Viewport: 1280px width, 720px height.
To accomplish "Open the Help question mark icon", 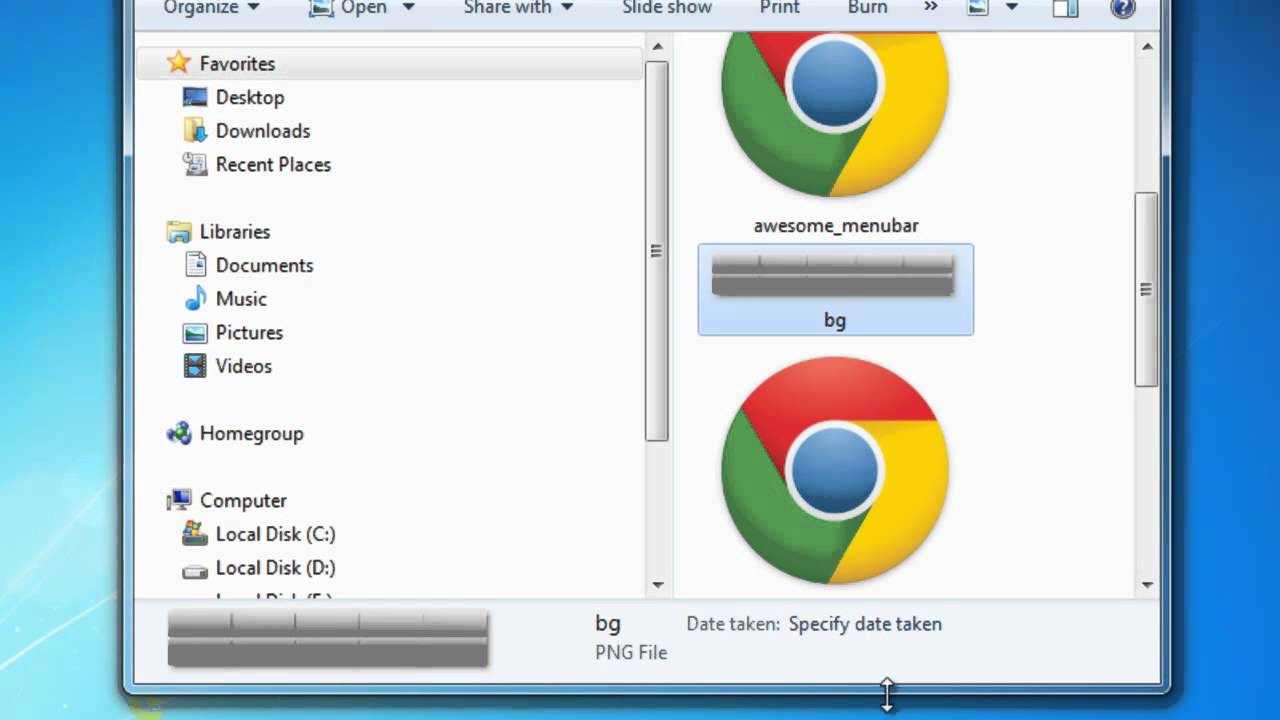I will (1123, 8).
